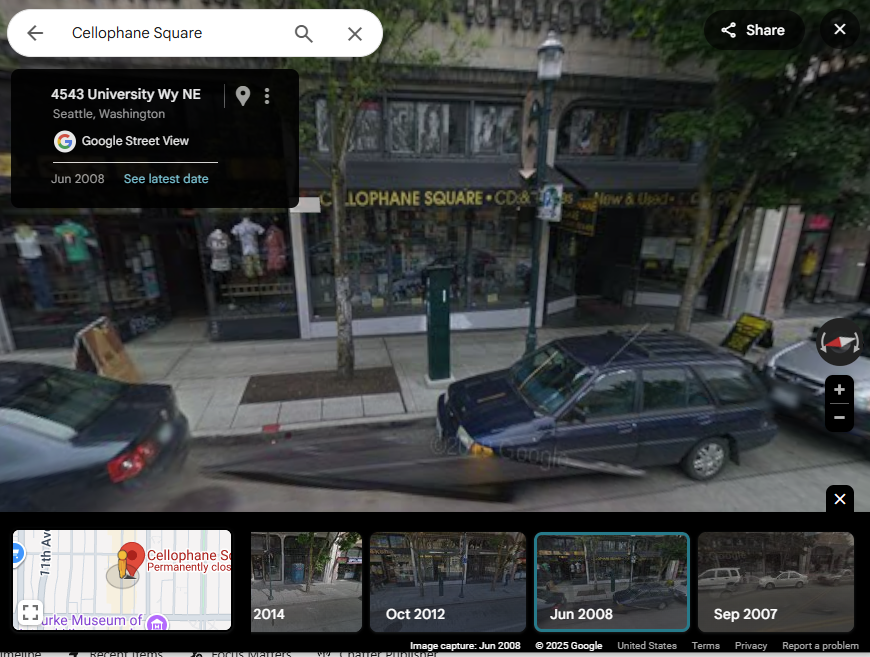Image resolution: width=870 pixels, height=657 pixels.
Task: Close Street View with the top-right X
Action: (840, 29)
